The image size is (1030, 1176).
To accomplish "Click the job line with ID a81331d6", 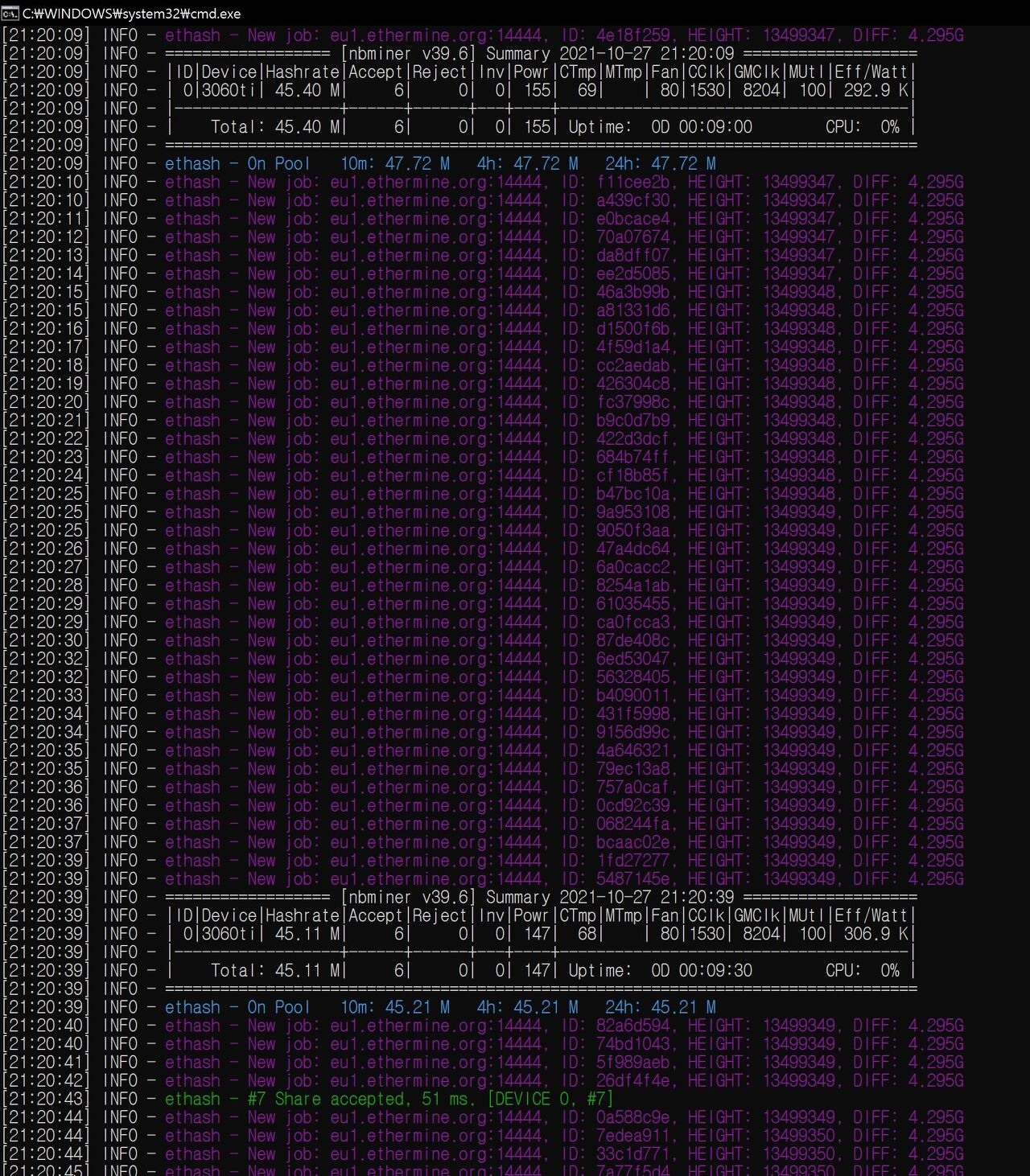I will 483,310.
